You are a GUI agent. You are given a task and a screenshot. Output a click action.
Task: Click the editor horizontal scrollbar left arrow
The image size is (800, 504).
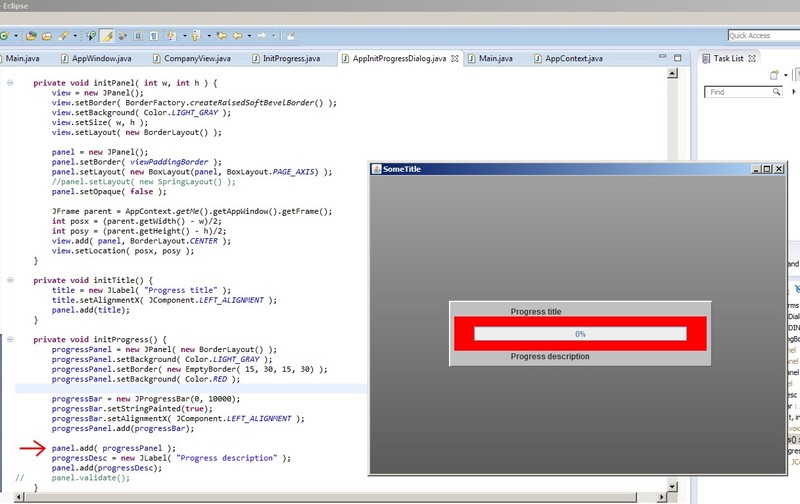19,496
